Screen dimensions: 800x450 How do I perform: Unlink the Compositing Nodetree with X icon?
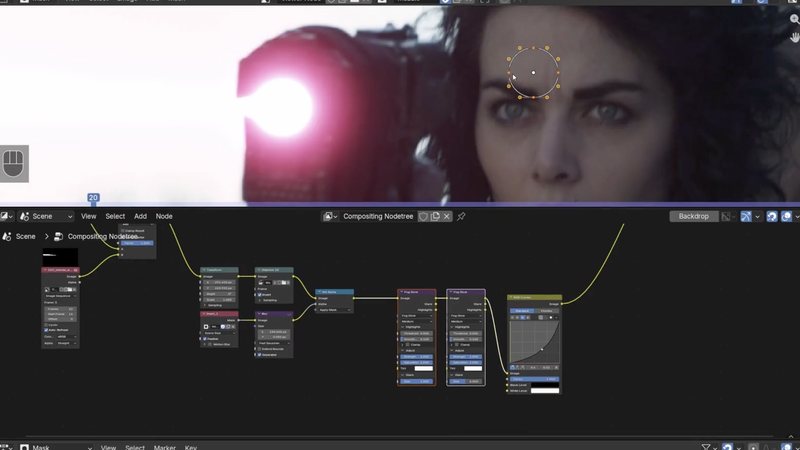click(x=447, y=216)
